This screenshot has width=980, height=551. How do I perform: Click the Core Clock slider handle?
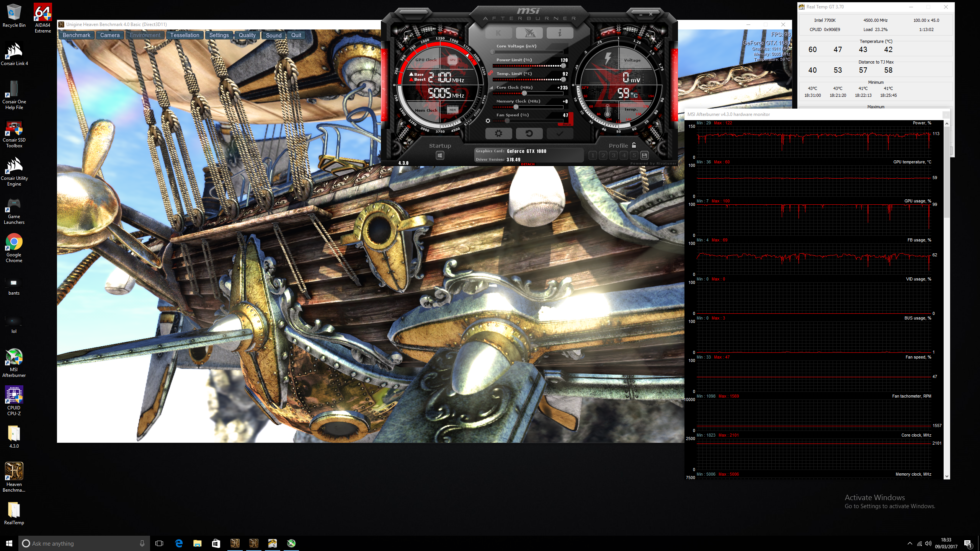point(524,93)
